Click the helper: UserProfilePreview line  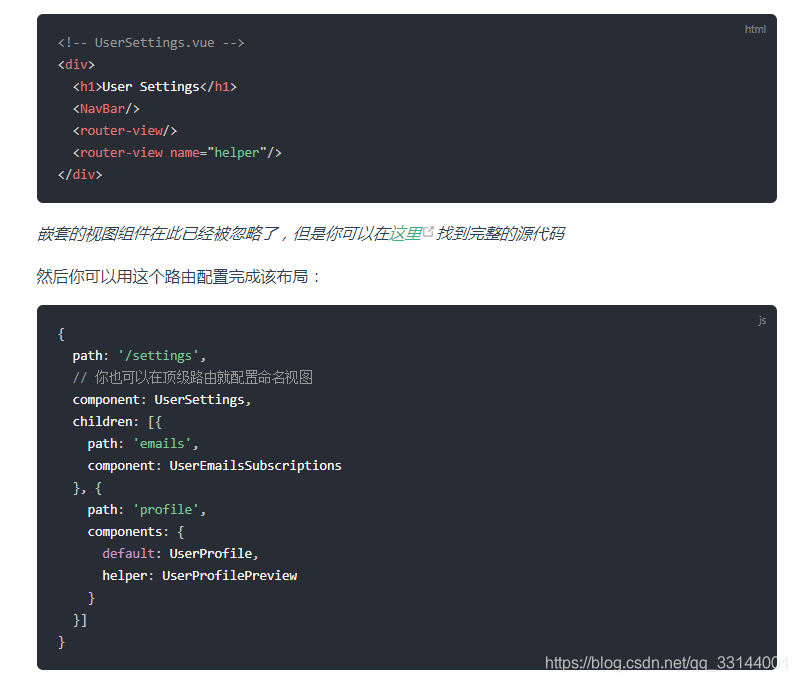[x=200, y=575]
